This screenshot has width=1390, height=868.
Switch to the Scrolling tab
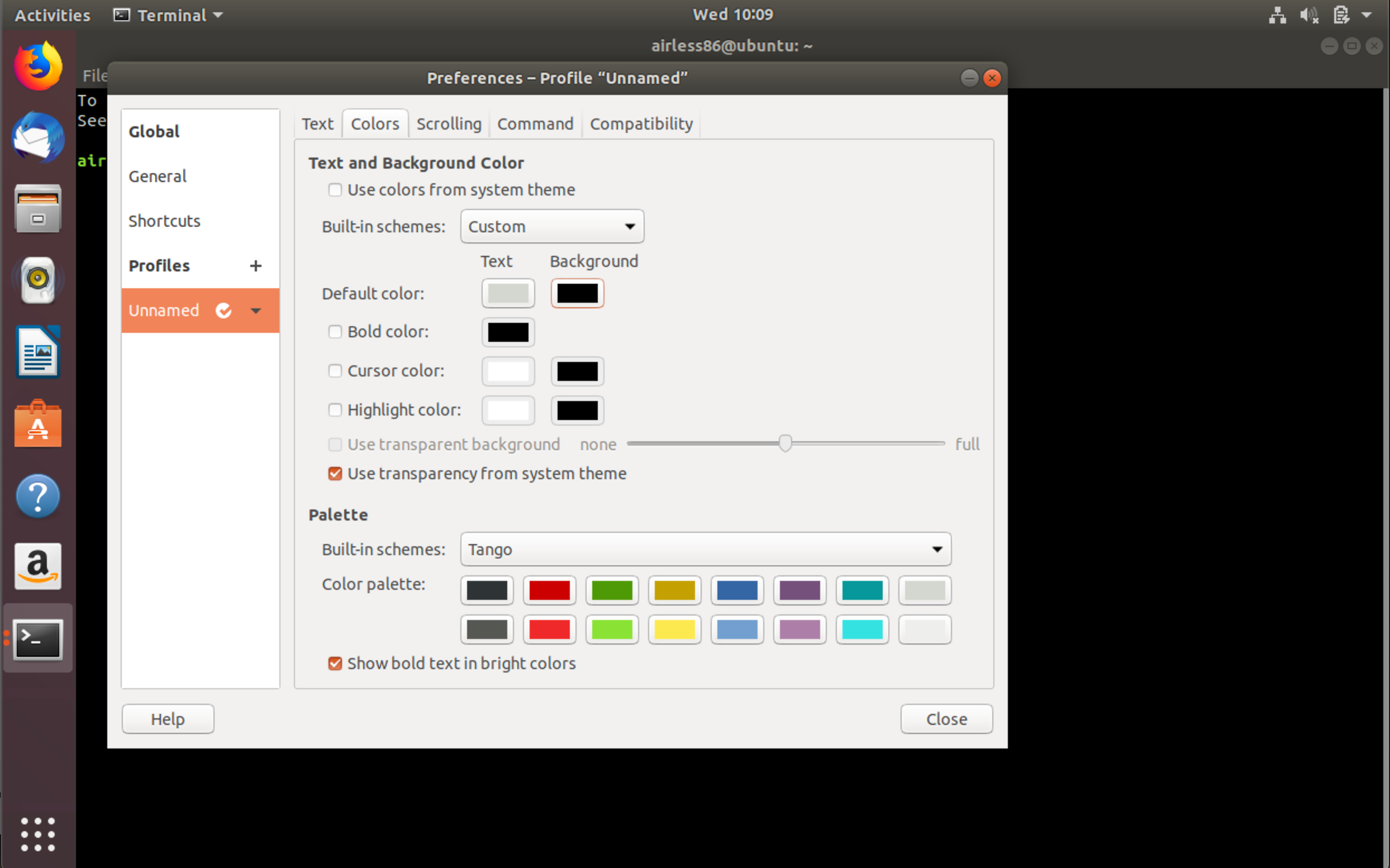pyautogui.click(x=449, y=124)
